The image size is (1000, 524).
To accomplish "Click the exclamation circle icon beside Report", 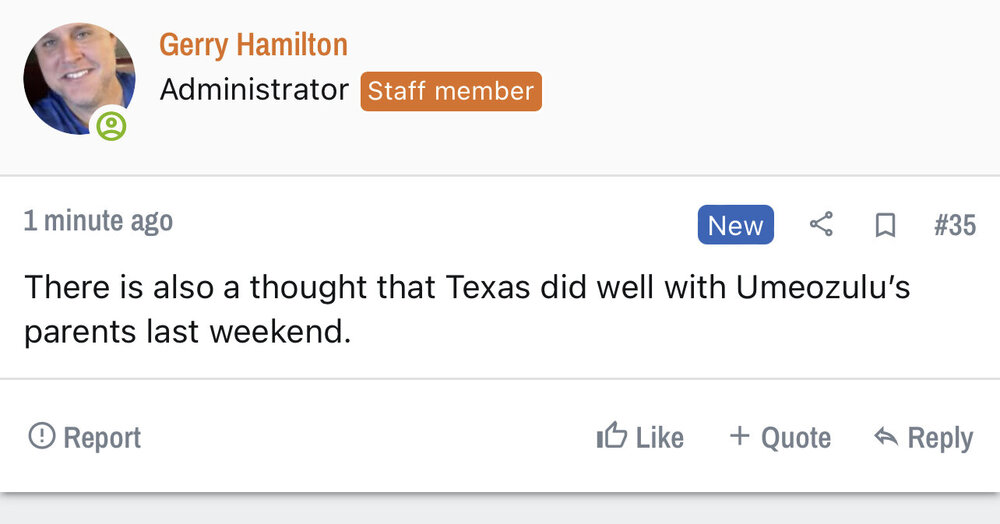I will [41, 436].
